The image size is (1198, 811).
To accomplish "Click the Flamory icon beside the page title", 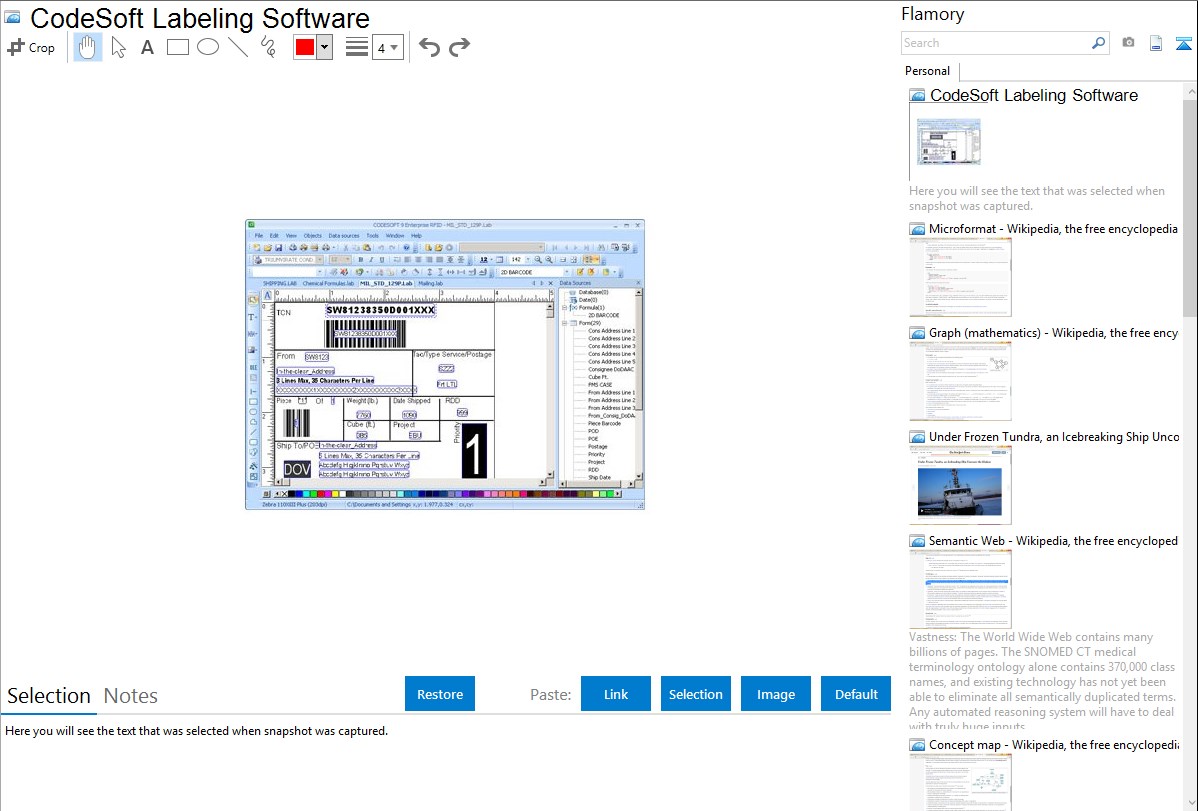I will point(13,17).
